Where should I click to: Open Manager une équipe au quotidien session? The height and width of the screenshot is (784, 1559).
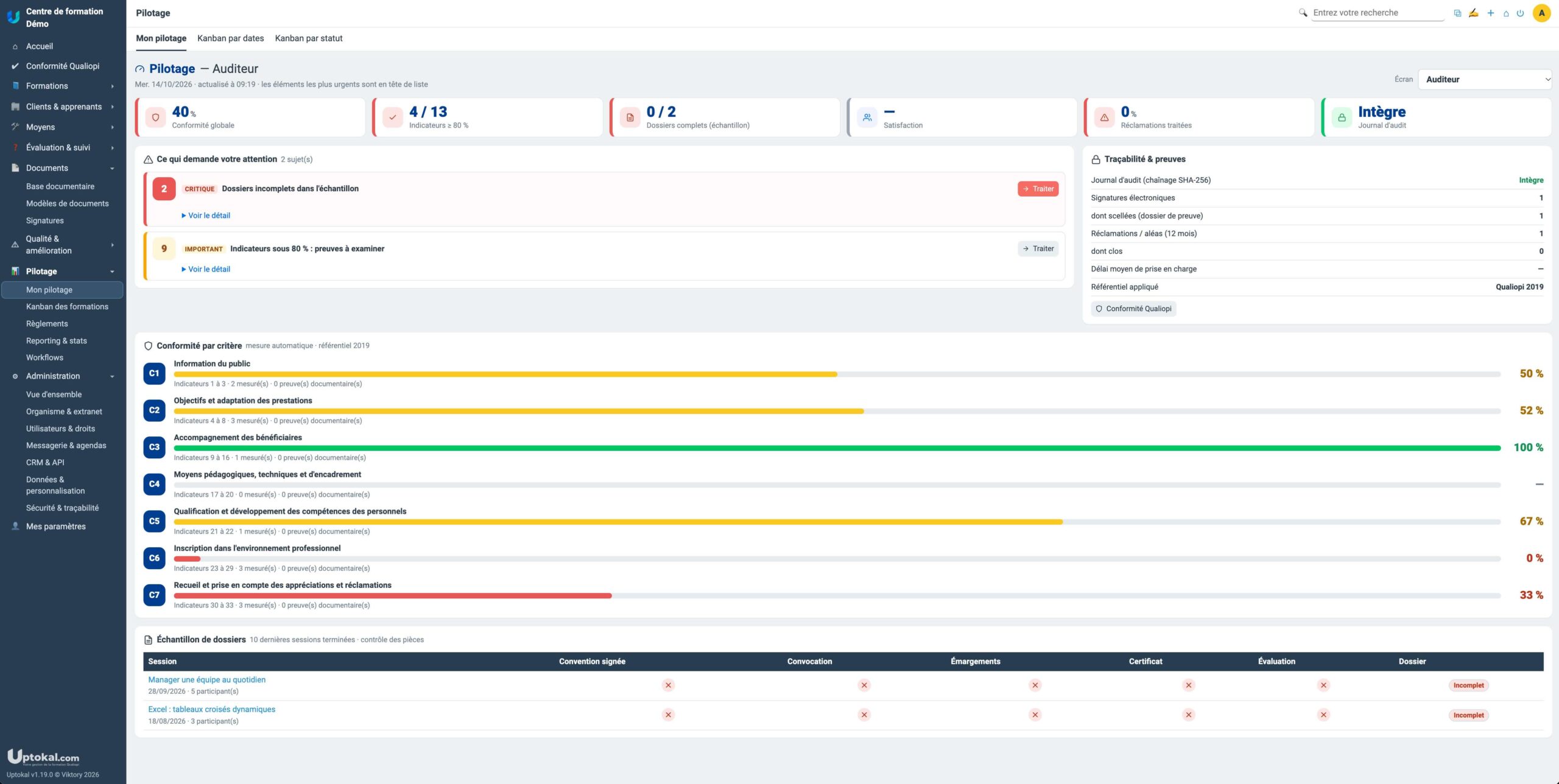(206, 679)
